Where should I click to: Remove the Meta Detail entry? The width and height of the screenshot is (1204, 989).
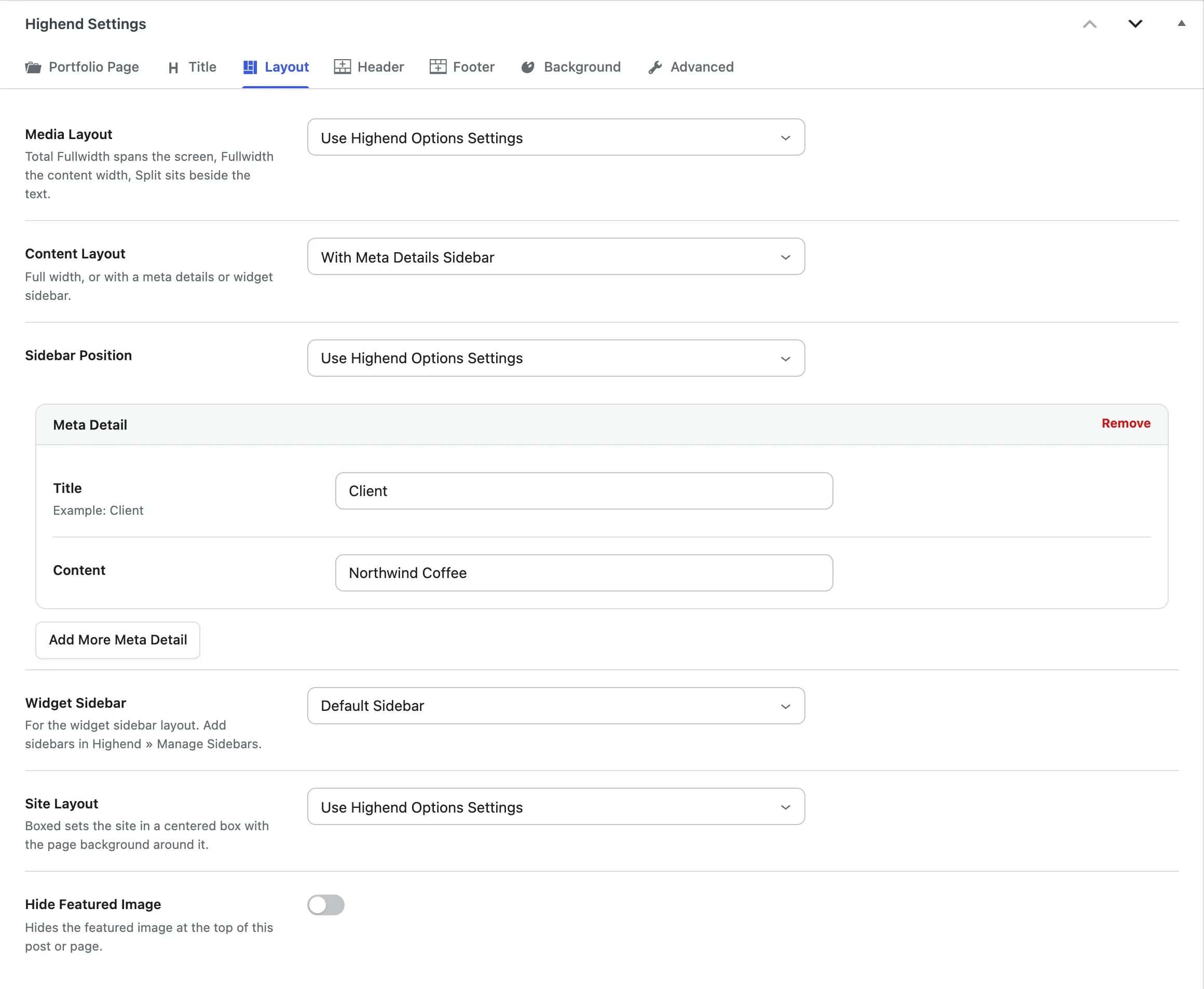pyautogui.click(x=1126, y=423)
